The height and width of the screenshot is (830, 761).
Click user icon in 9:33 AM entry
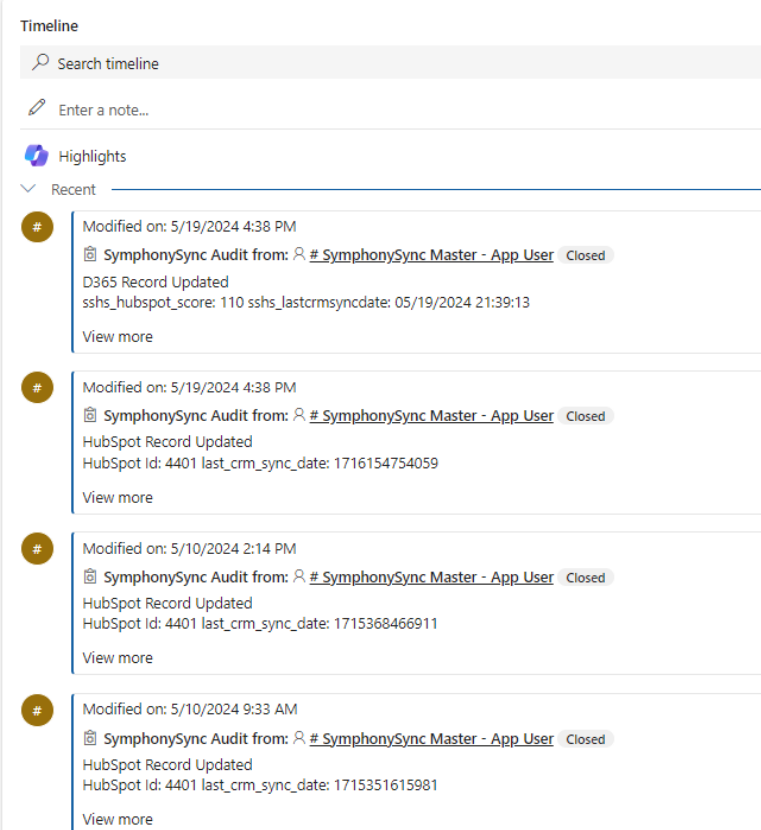299,737
